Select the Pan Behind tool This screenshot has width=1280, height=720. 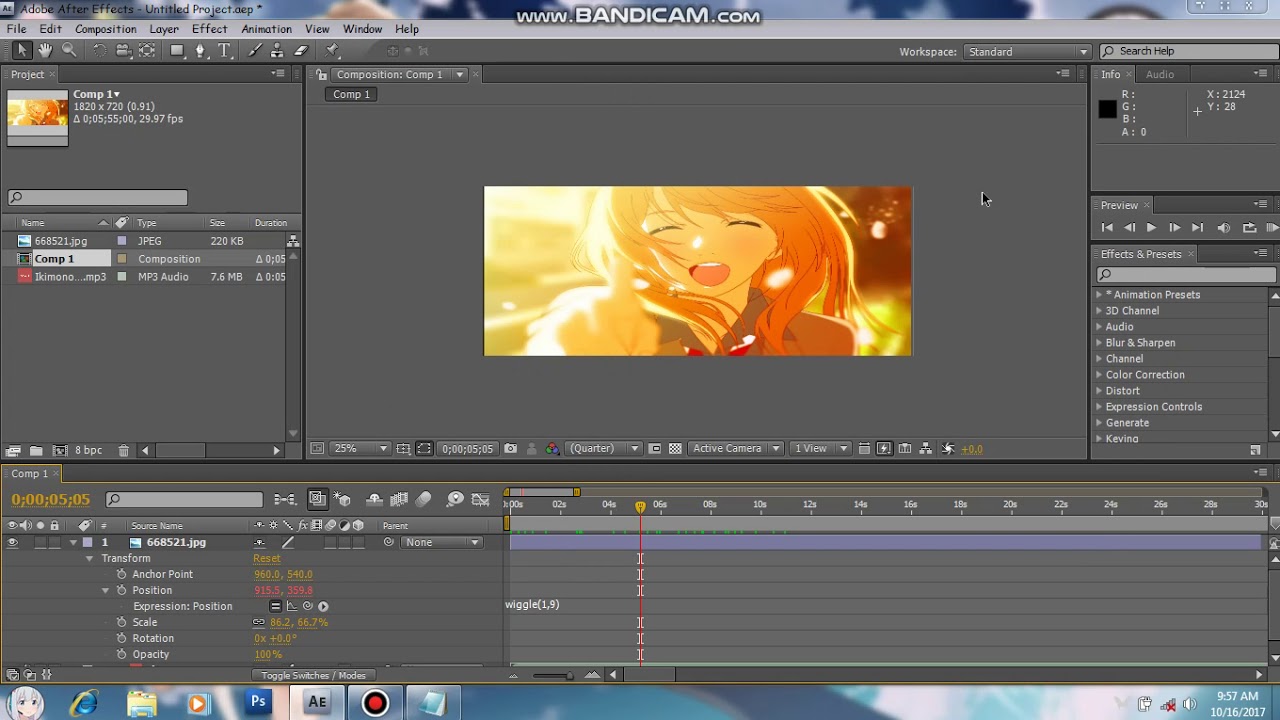click(147, 51)
